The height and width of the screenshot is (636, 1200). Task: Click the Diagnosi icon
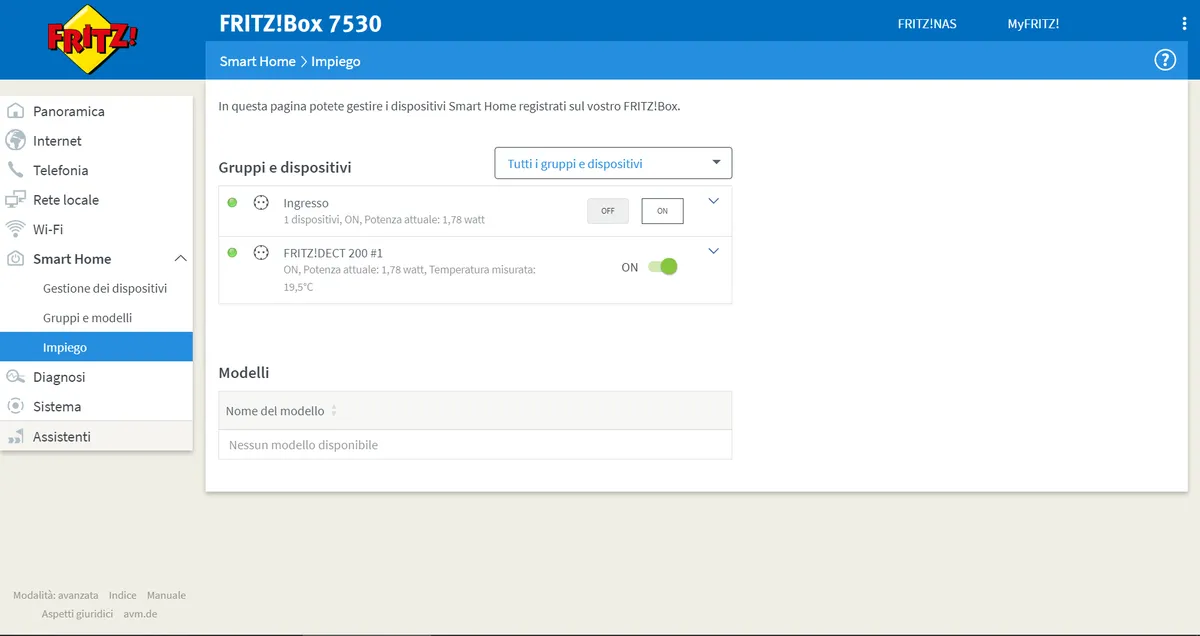point(15,377)
